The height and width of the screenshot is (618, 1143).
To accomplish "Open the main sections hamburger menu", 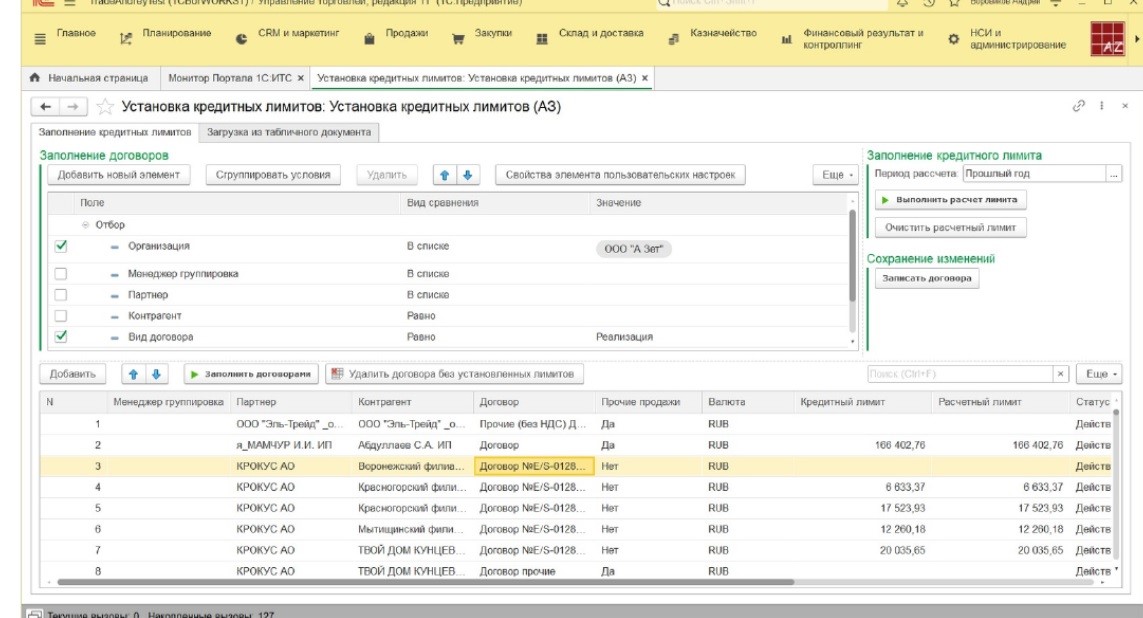I will point(40,39).
